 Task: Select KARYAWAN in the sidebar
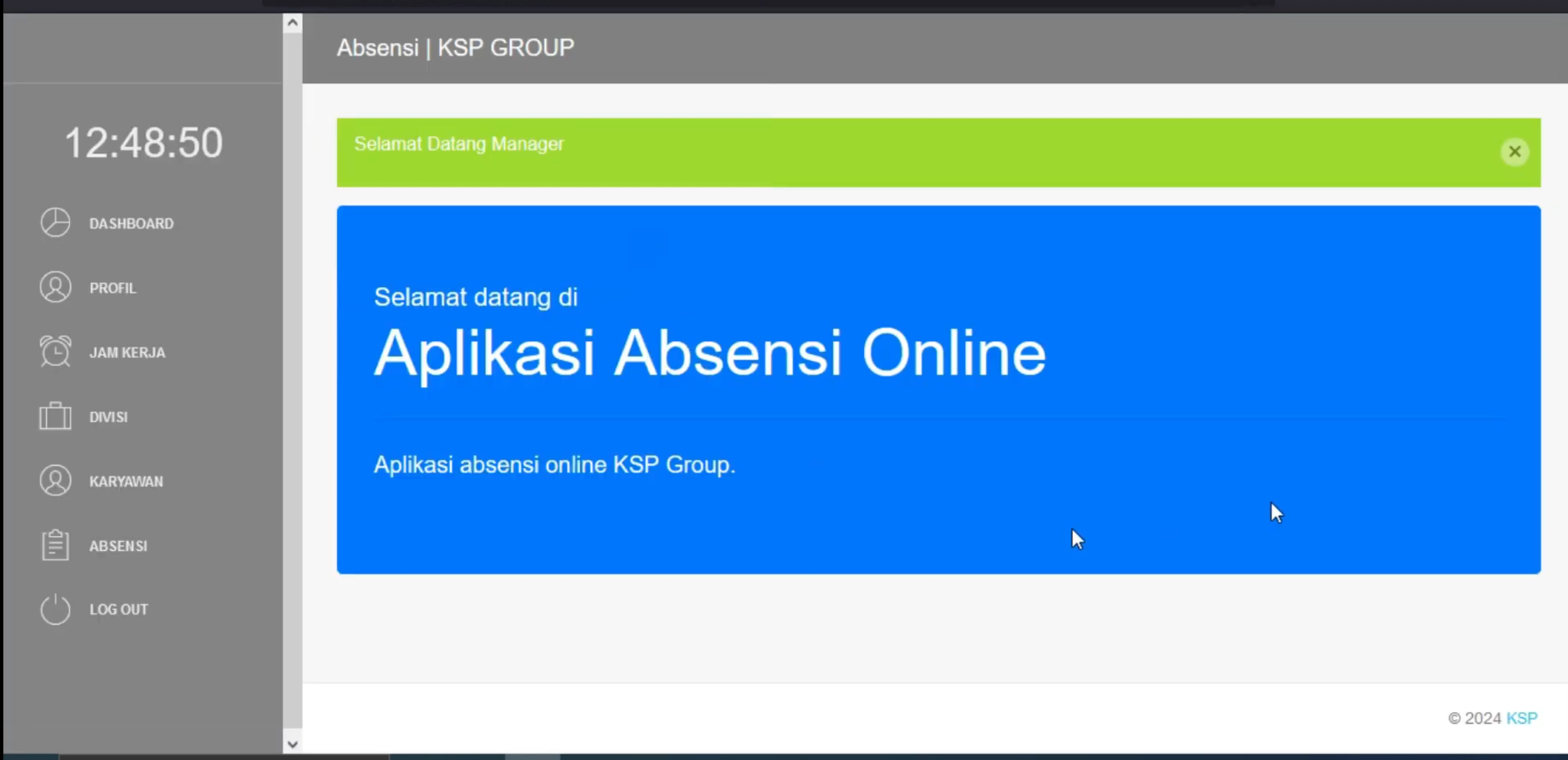(x=126, y=481)
